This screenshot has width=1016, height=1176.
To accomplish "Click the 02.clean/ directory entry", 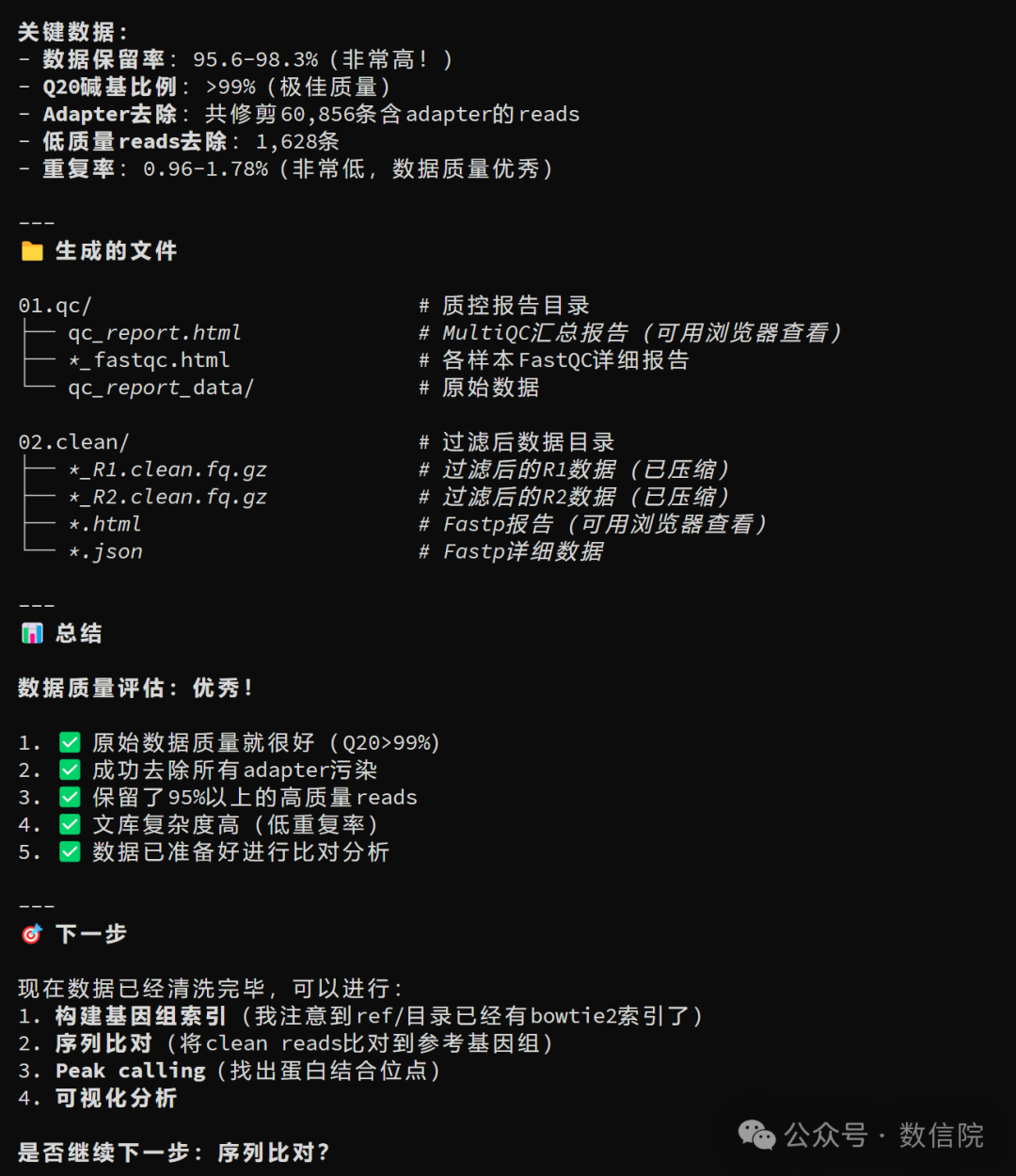I will coord(73,442).
